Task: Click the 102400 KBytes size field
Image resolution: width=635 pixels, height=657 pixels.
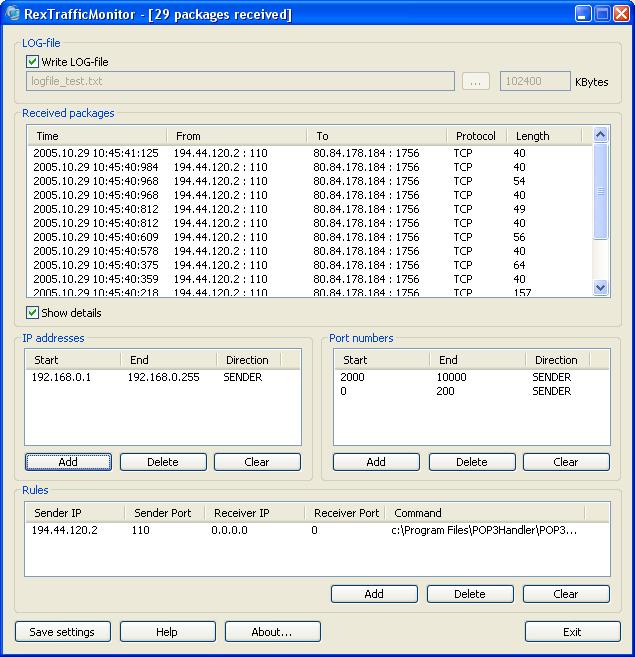Action: click(535, 81)
